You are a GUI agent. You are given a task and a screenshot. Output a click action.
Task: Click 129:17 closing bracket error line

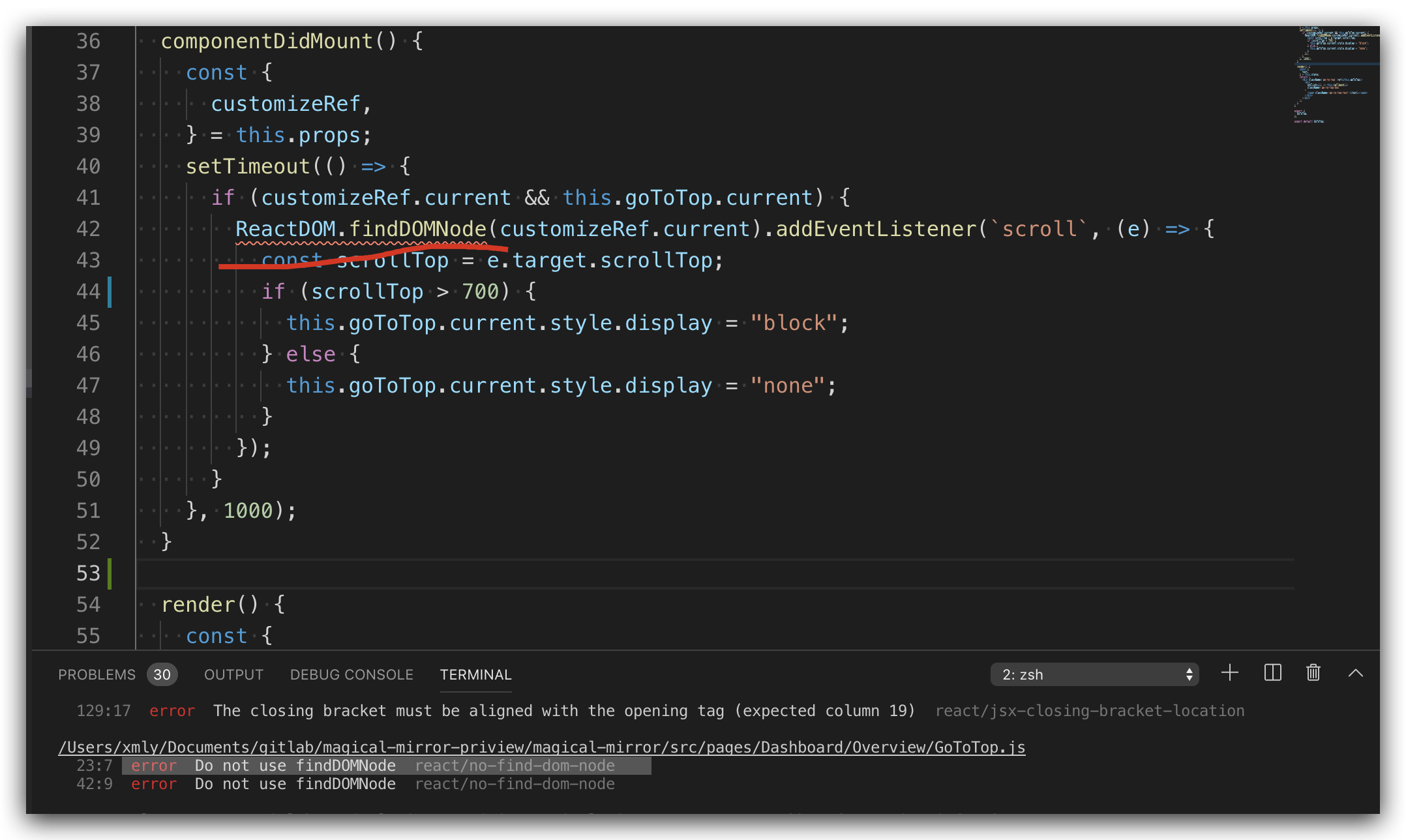point(660,711)
